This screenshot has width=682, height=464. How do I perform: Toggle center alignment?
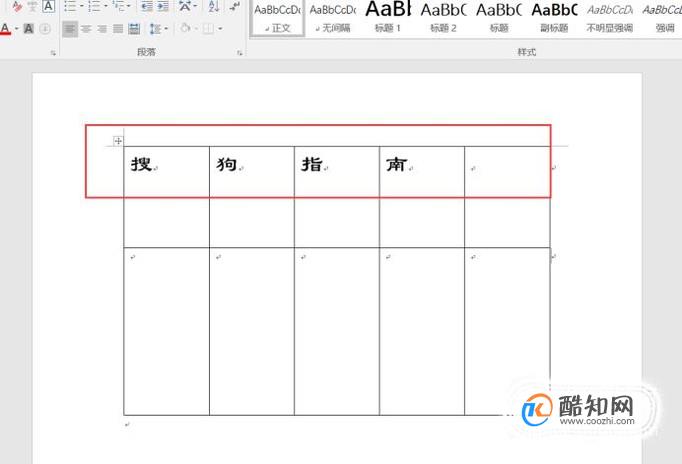[x=86, y=29]
